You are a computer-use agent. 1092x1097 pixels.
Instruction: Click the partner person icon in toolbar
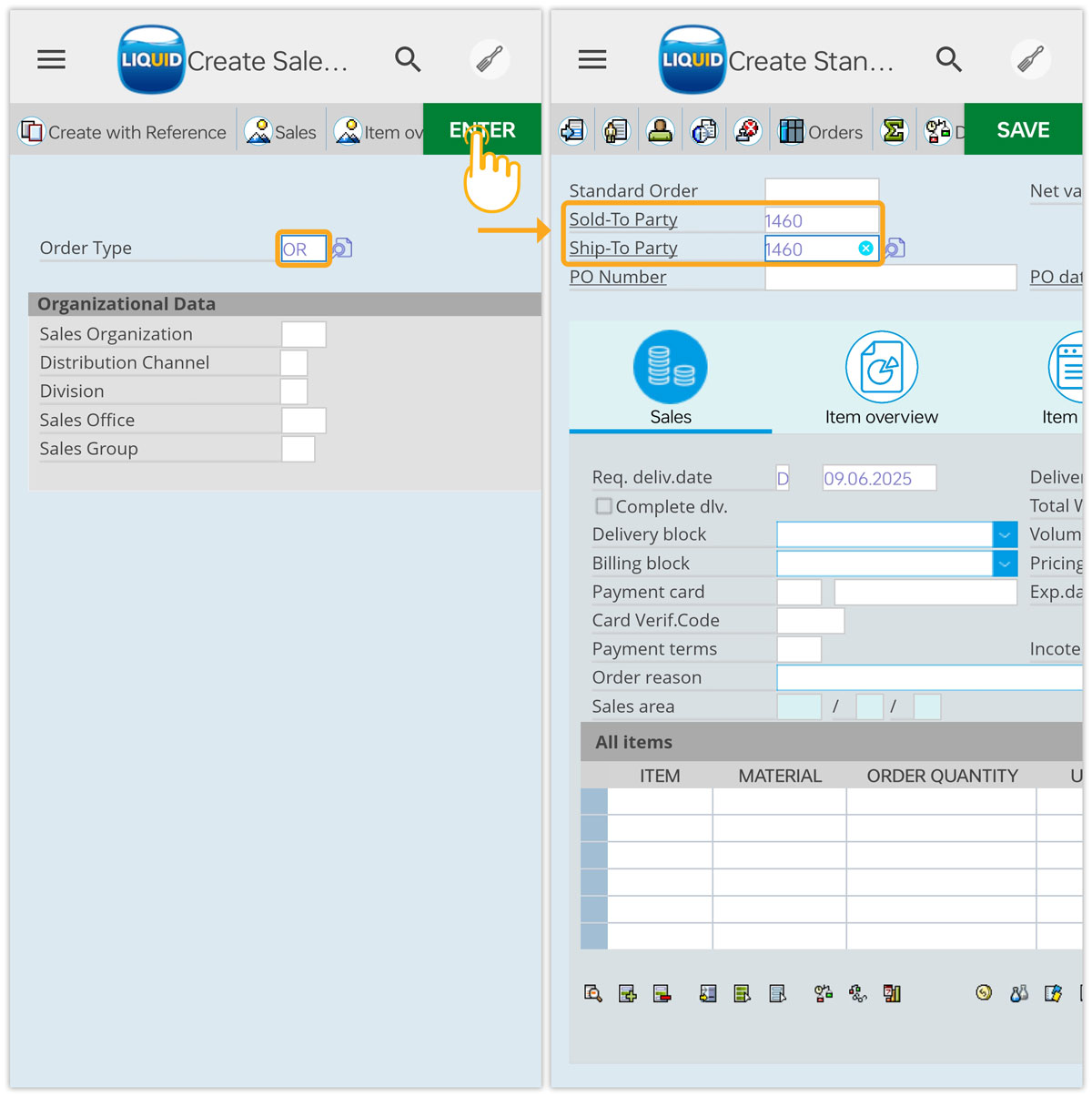(x=660, y=131)
